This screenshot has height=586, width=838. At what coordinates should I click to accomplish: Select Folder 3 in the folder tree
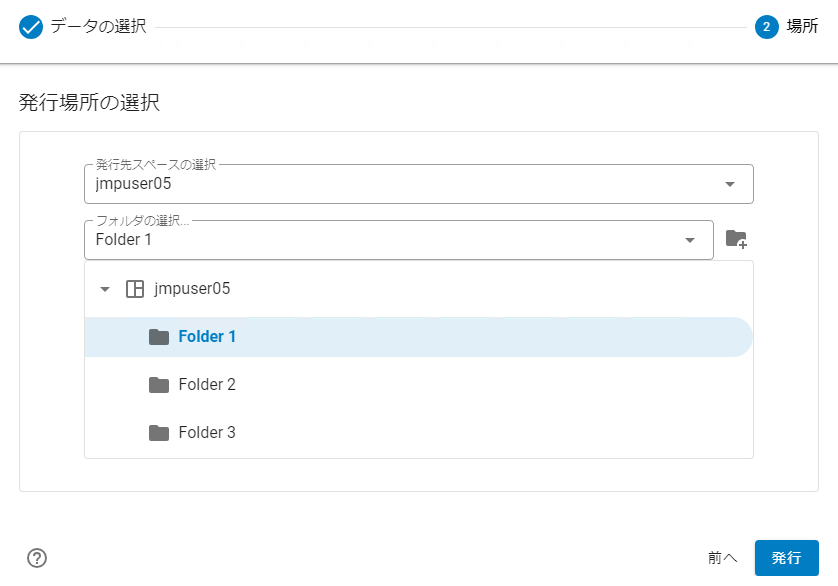(207, 432)
